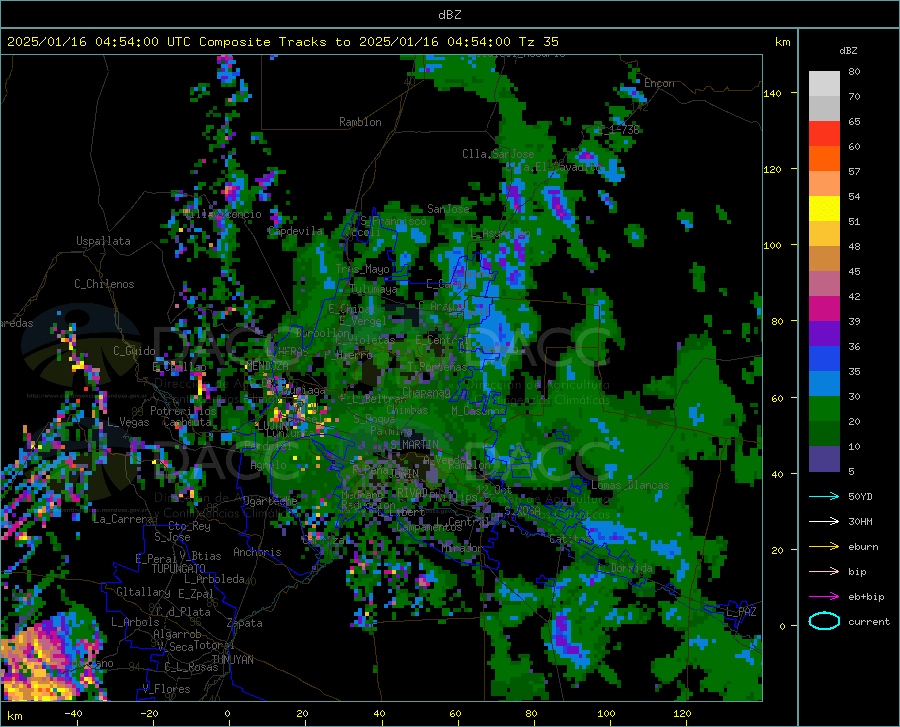Click the 'Ugarteche' place label
This screenshot has width=900, height=727.
click(x=270, y=500)
